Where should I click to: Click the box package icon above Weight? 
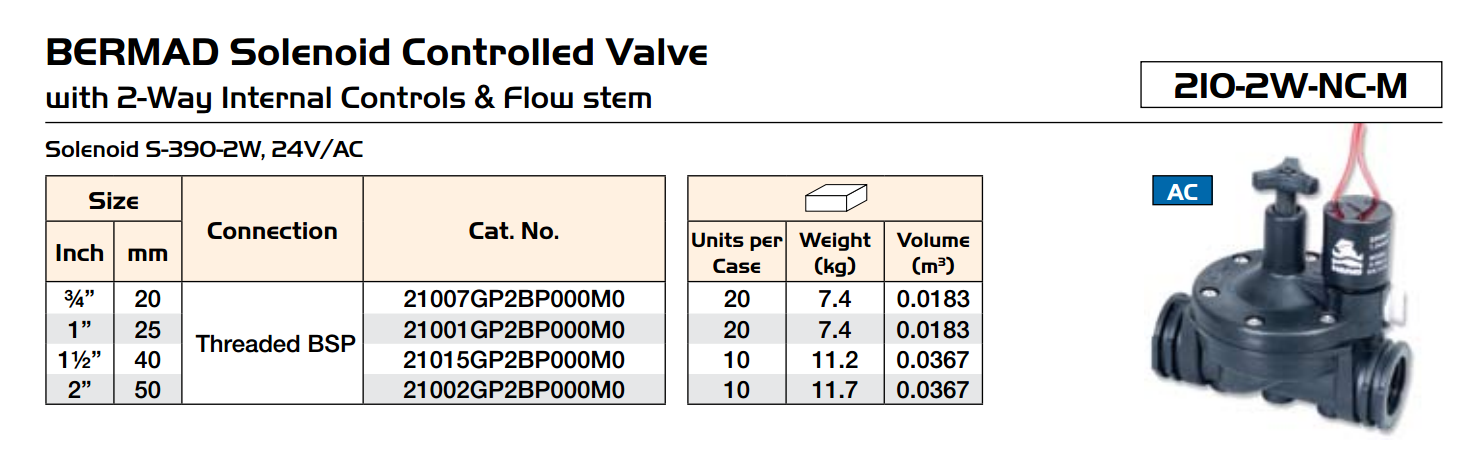[x=835, y=198]
